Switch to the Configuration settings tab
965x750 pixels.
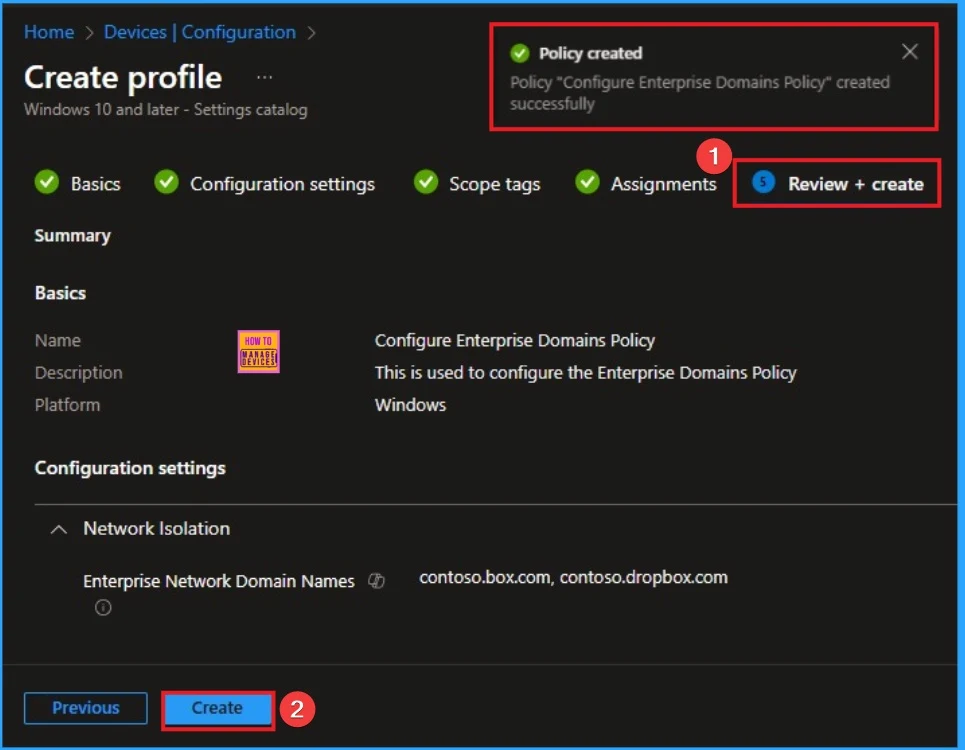click(280, 183)
